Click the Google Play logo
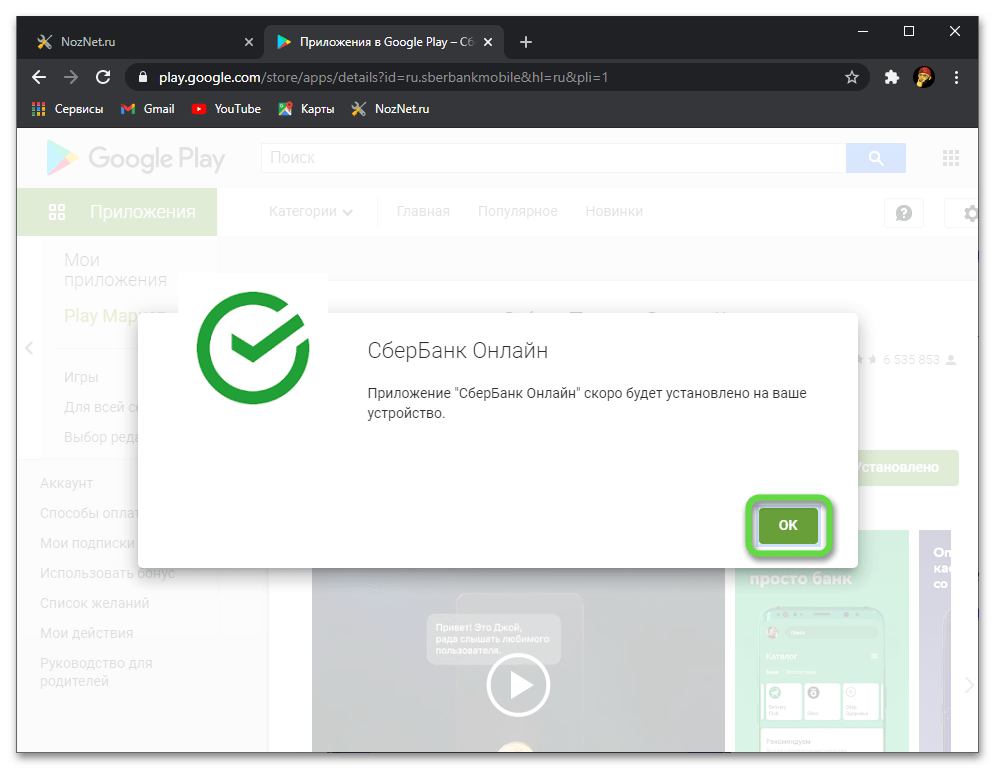 135,158
